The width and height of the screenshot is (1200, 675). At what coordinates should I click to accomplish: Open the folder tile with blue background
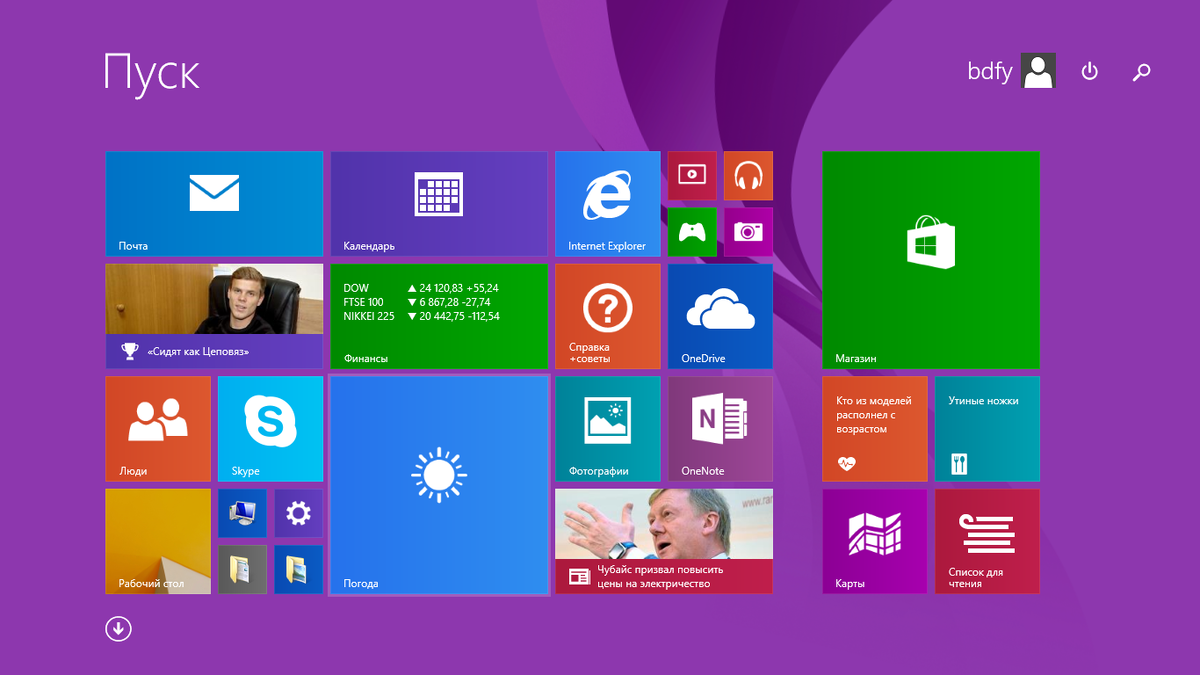[298, 569]
